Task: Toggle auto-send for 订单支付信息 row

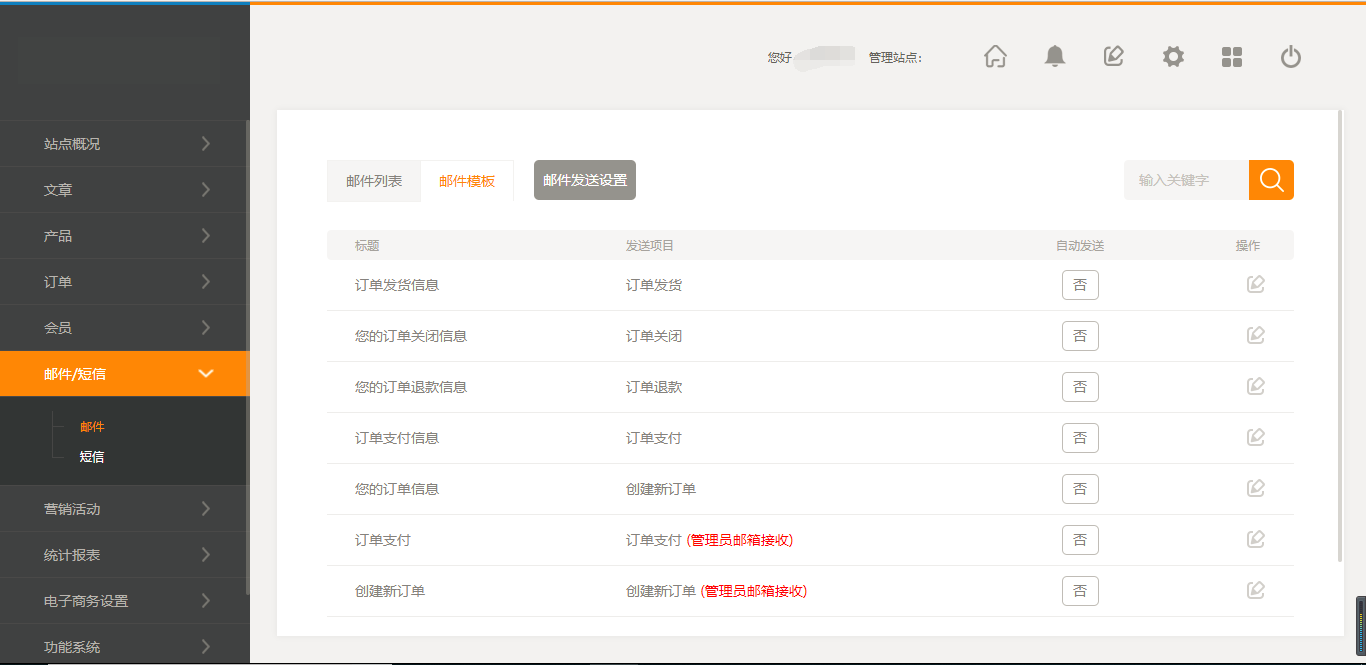Action: click(x=1080, y=438)
